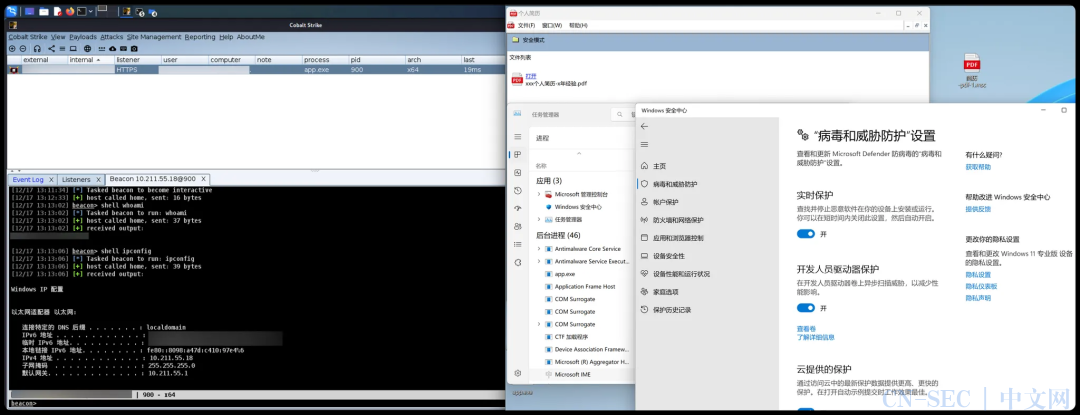
Task: Open 文件(F) menu in 个人简历 window
Action: click(526, 25)
